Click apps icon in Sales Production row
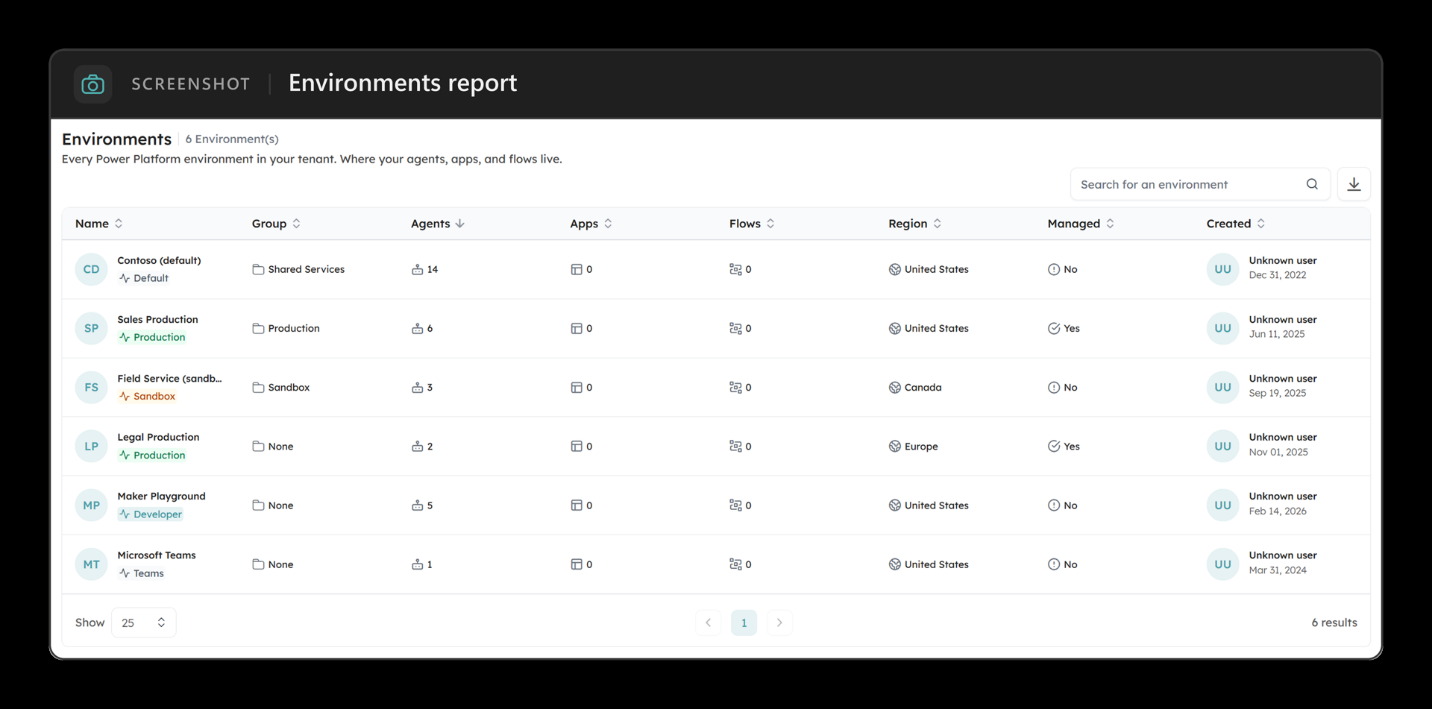Viewport: 1432px width, 709px height. (x=576, y=328)
